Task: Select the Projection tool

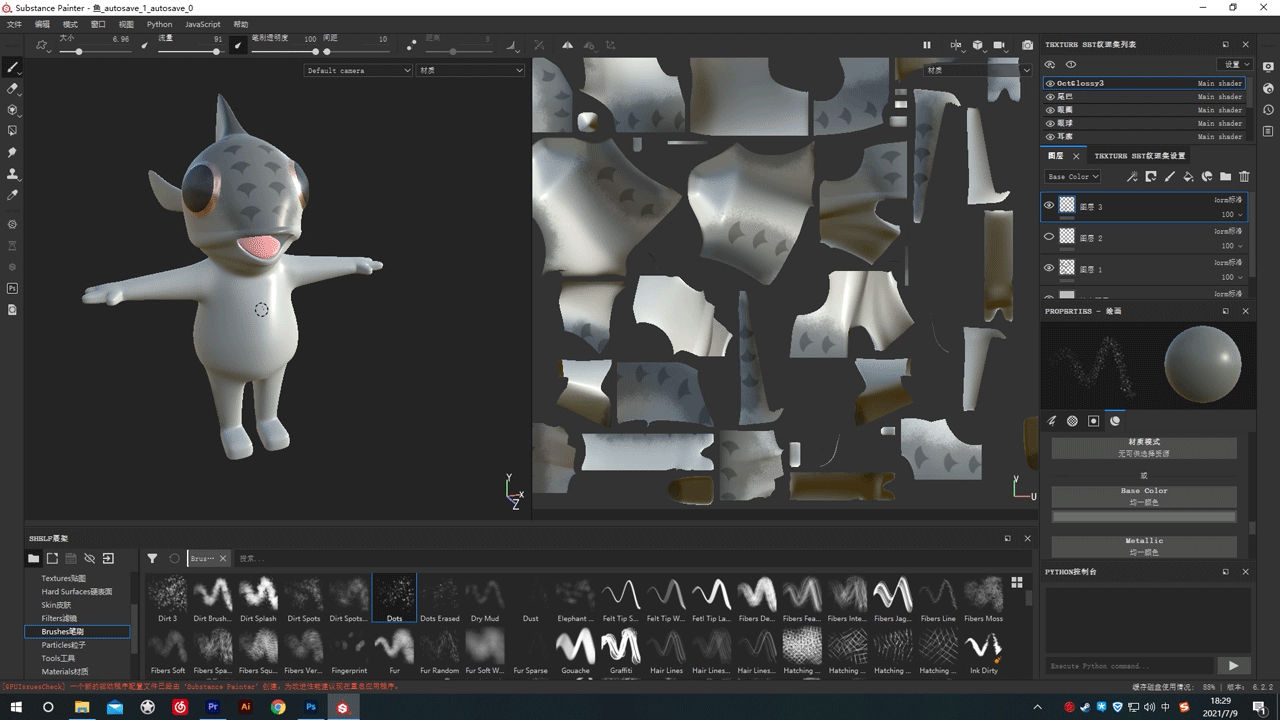Action: pyautogui.click(x=12, y=110)
